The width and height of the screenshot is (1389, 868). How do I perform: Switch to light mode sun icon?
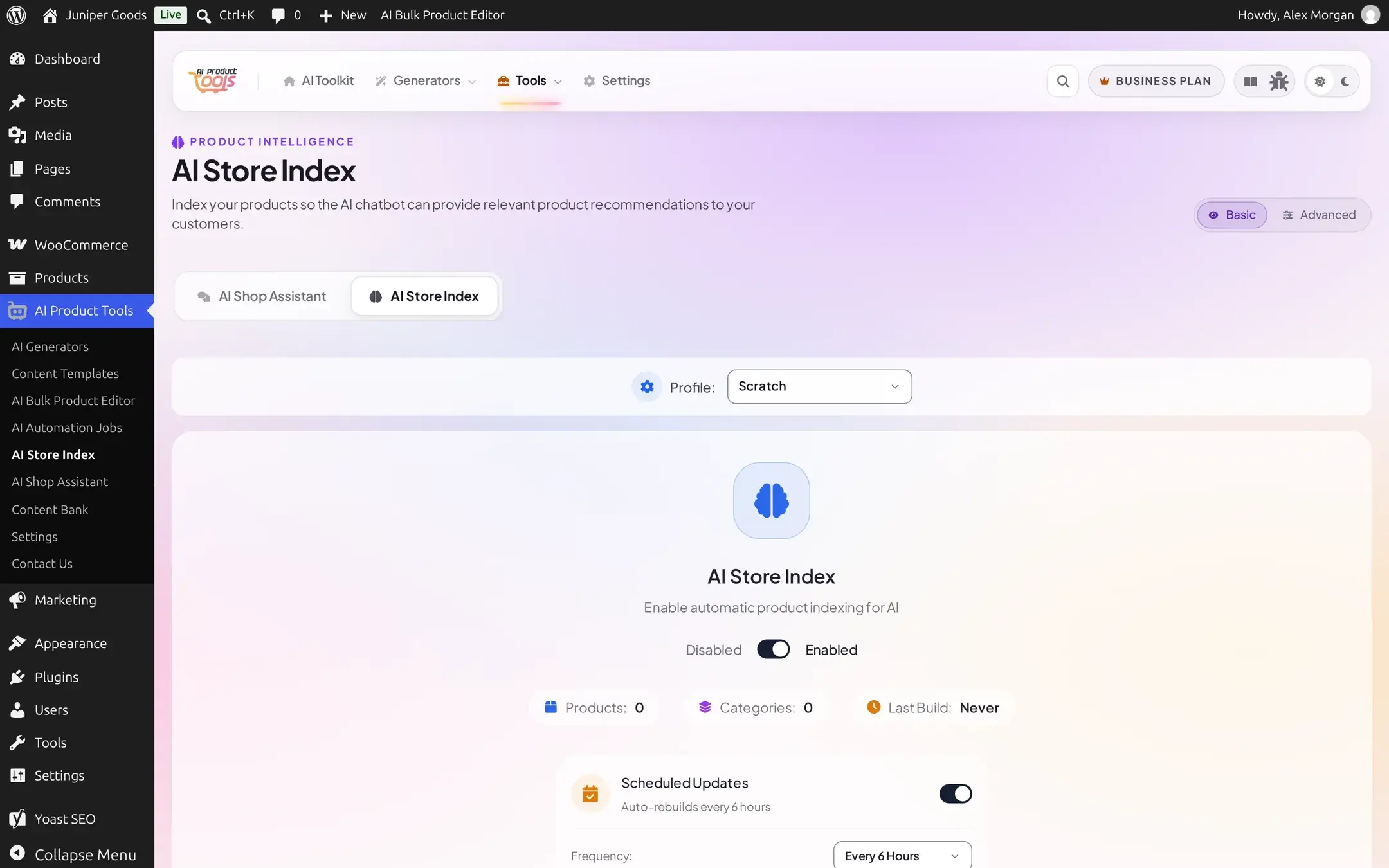pos(1320,81)
